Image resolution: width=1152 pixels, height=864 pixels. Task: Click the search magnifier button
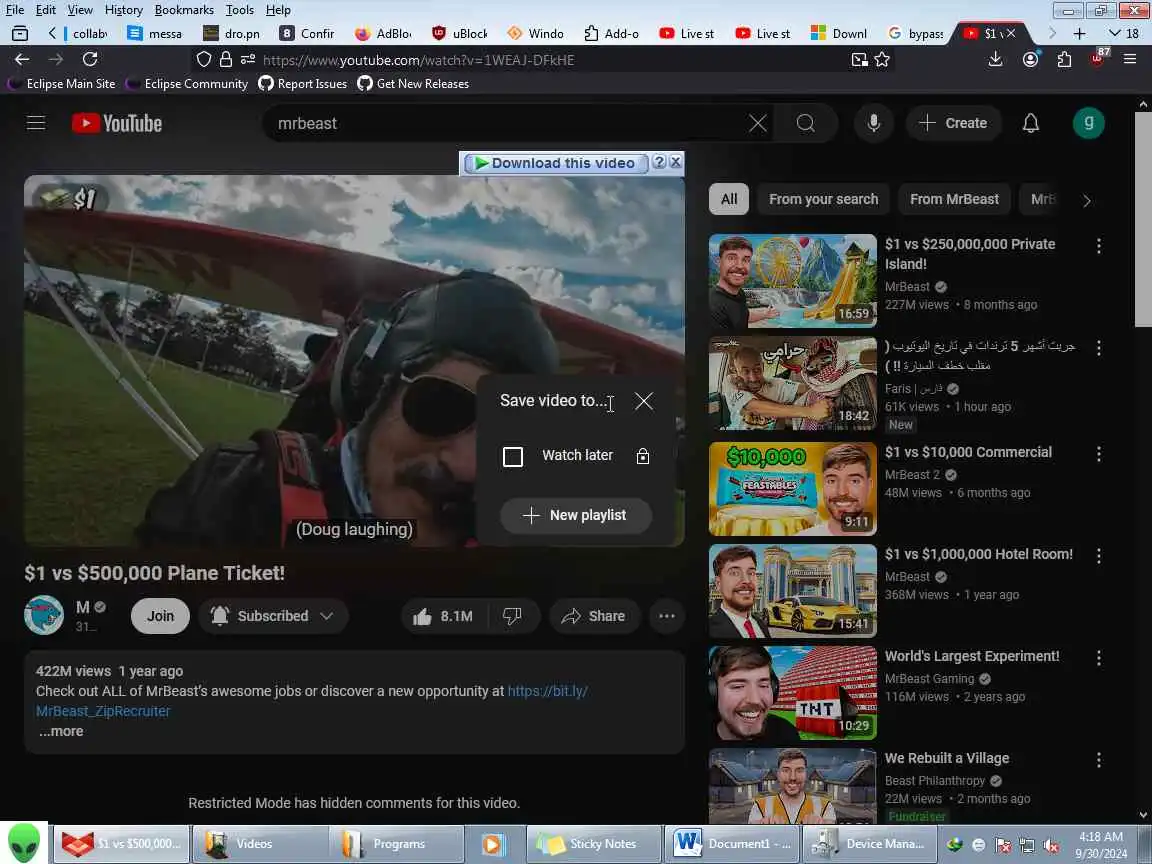(805, 123)
